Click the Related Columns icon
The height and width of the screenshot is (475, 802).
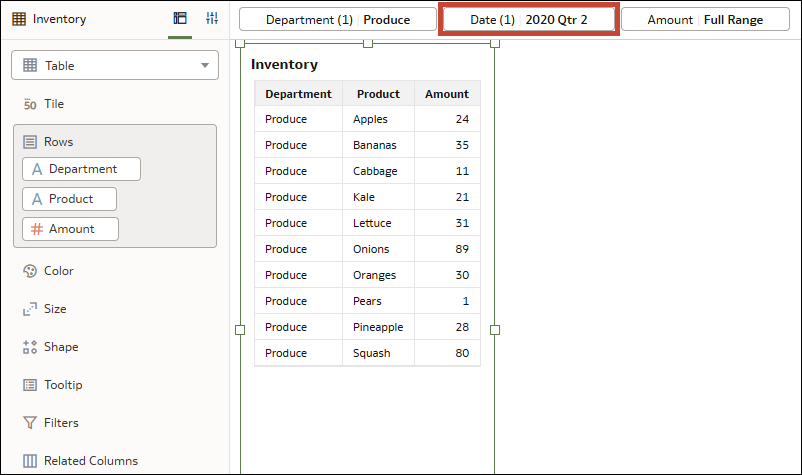pyautogui.click(x=30, y=461)
